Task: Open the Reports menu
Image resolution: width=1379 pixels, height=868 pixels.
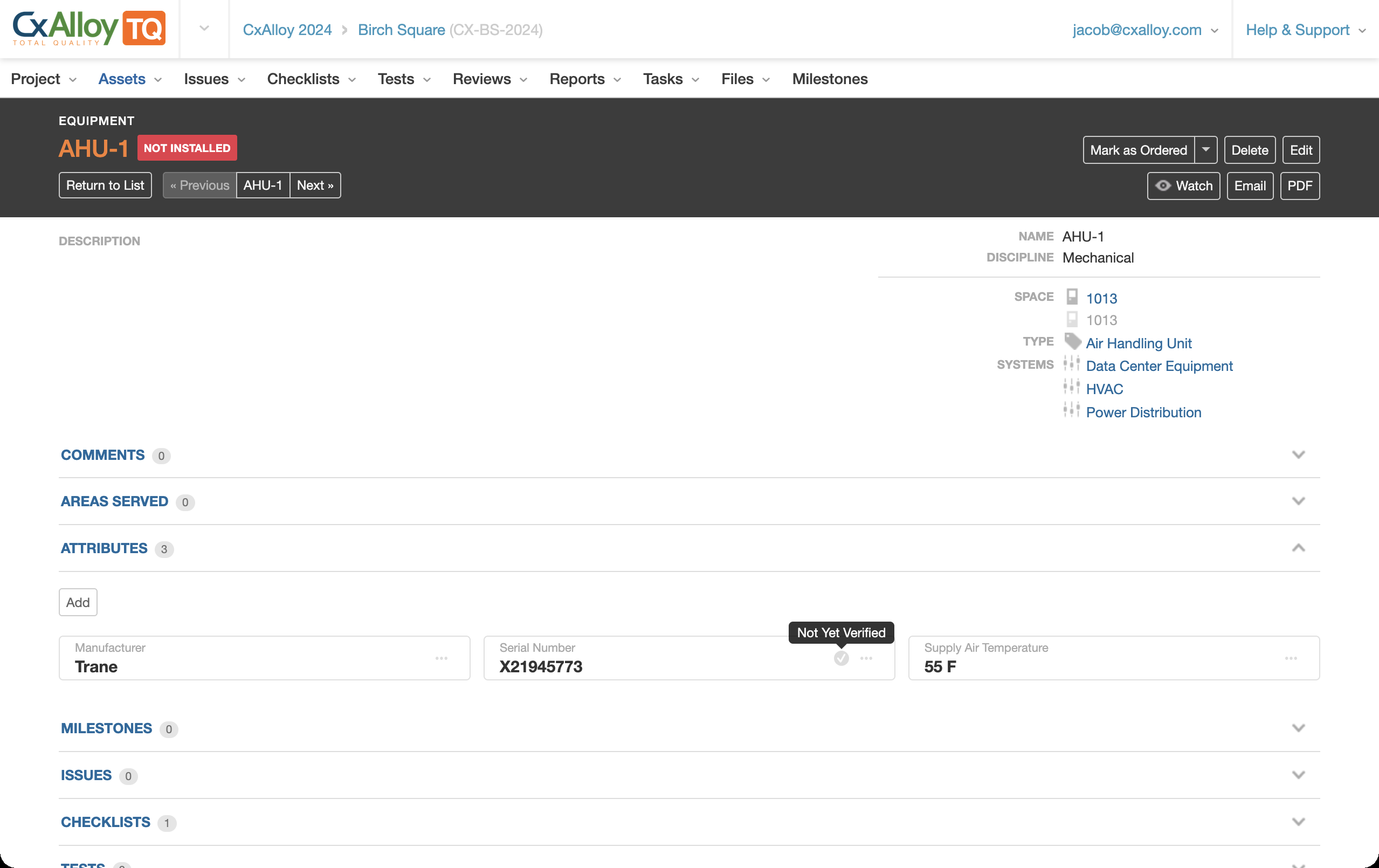Action: (585, 79)
